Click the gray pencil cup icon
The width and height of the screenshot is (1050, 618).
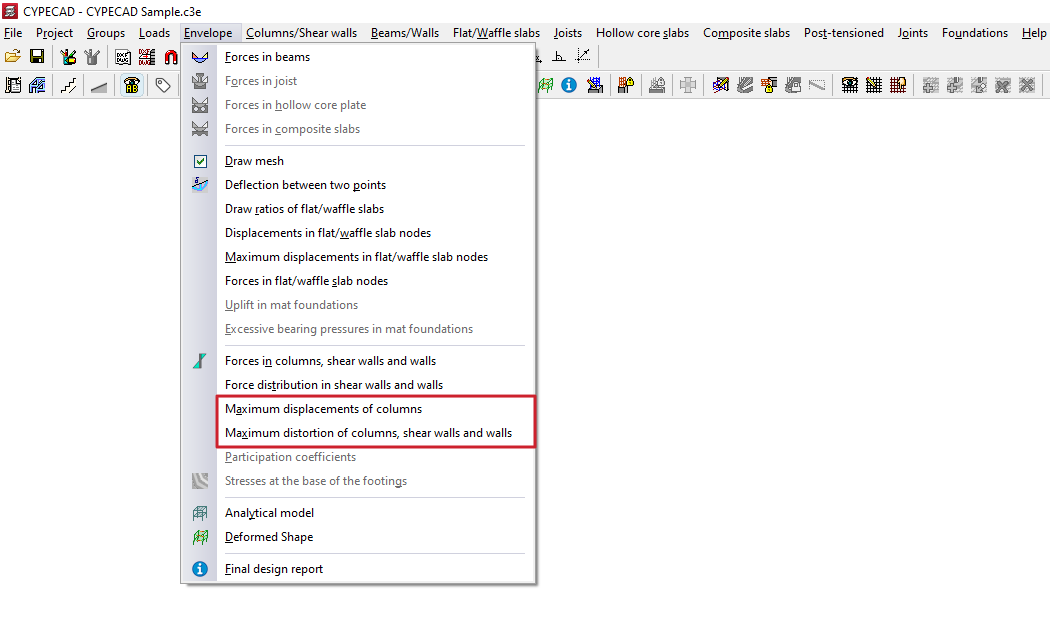tap(92, 57)
